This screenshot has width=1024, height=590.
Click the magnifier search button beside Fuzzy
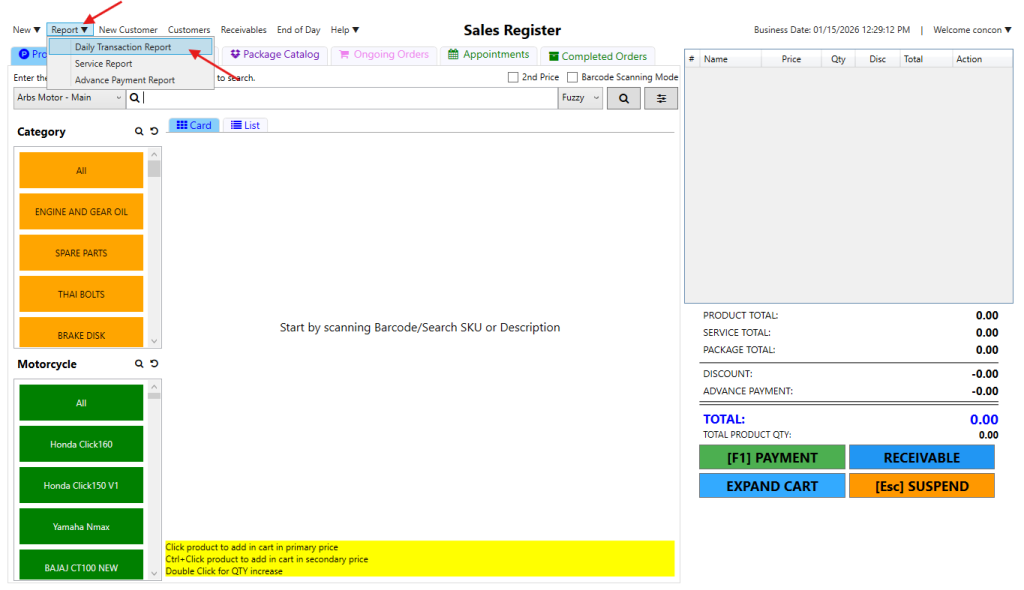point(624,98)
